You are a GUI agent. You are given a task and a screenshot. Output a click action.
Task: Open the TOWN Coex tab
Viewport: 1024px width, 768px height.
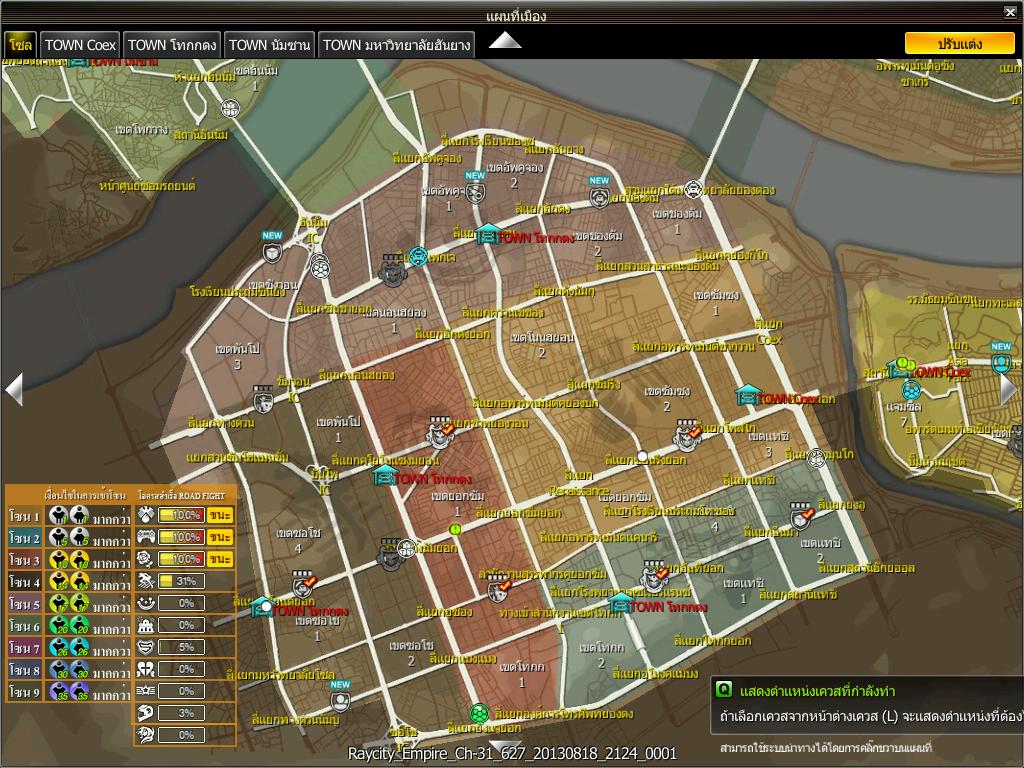point(80,45)
